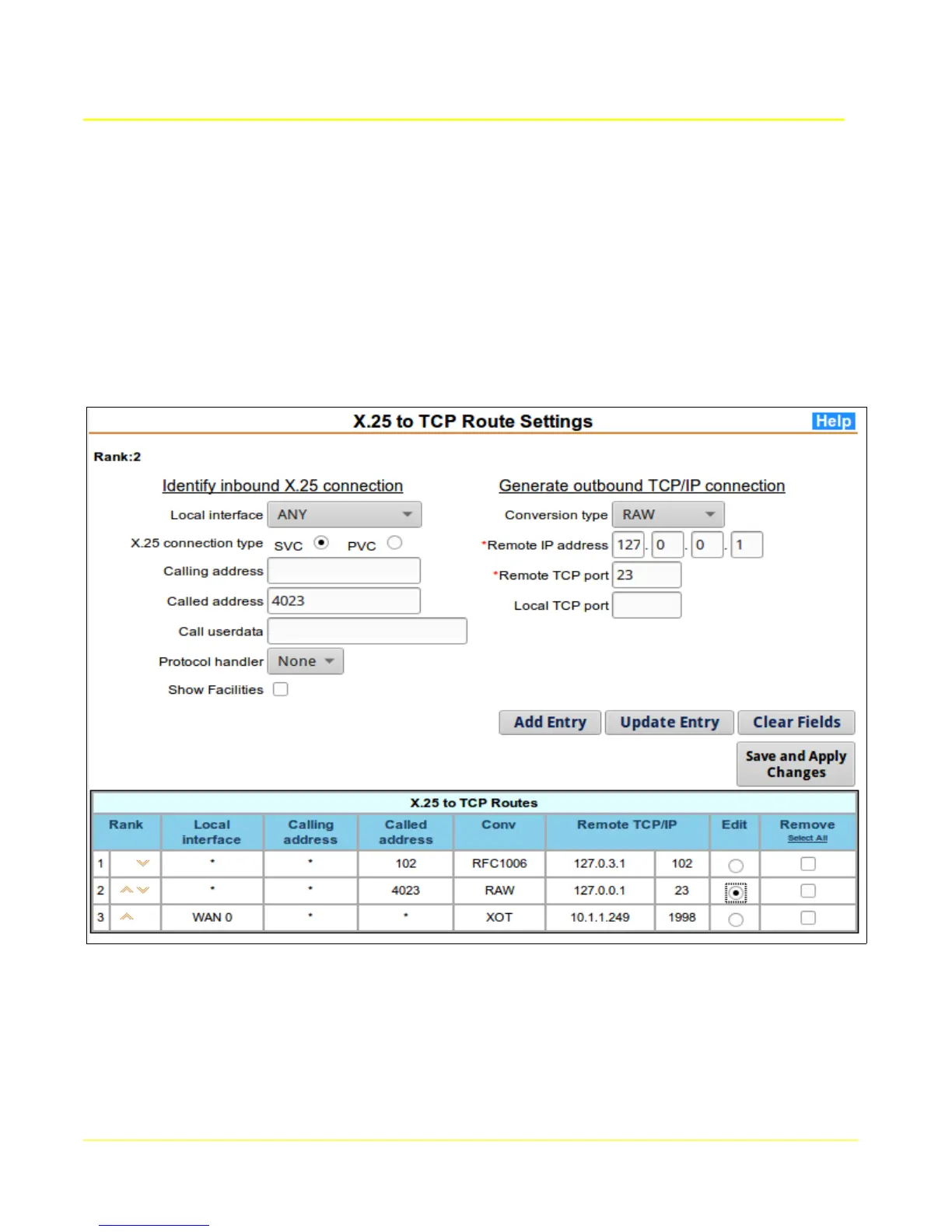
Task: Enable the Show Facilities checkbox
Action: 281,689
